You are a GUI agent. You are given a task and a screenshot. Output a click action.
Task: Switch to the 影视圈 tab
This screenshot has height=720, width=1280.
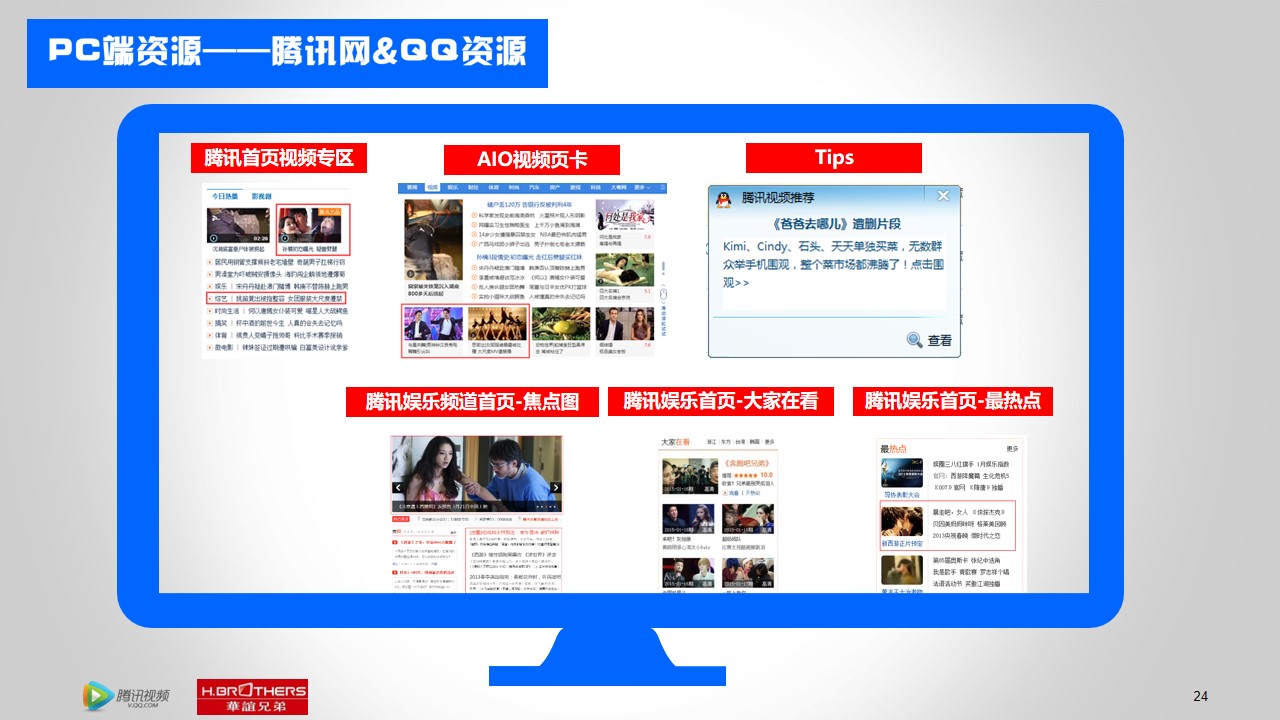261,196
